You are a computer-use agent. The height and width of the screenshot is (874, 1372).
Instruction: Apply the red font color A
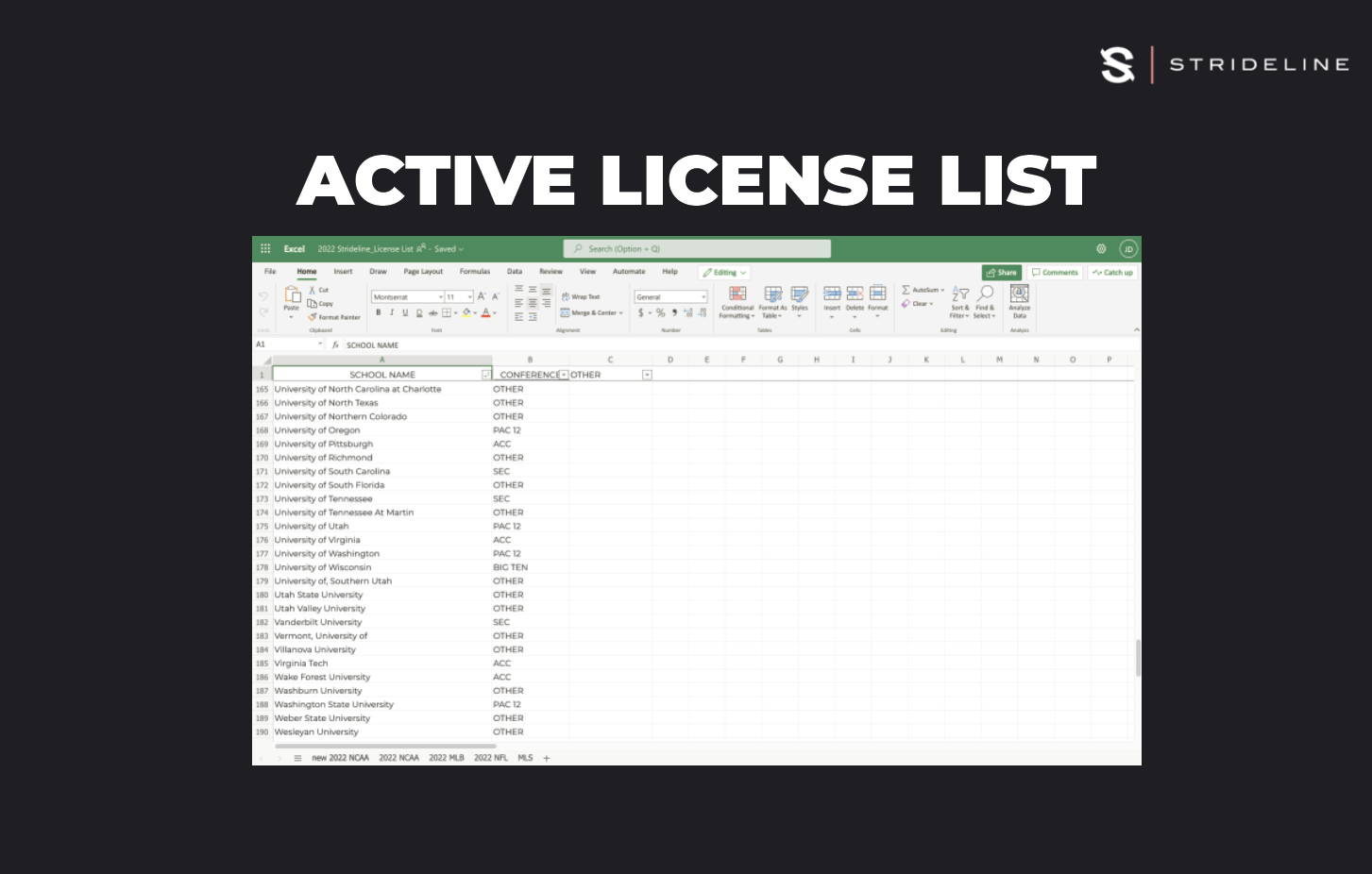(485, 312)
